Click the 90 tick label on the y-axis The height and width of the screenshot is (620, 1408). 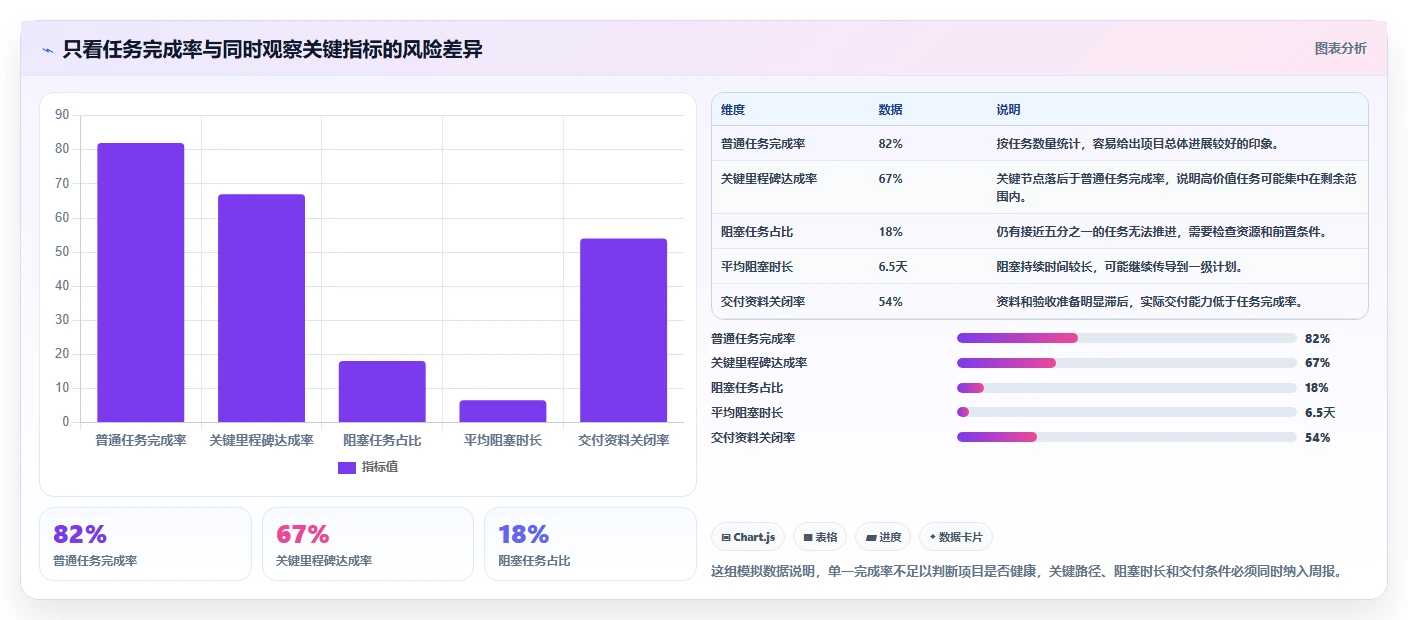click(x=62, y=115)
